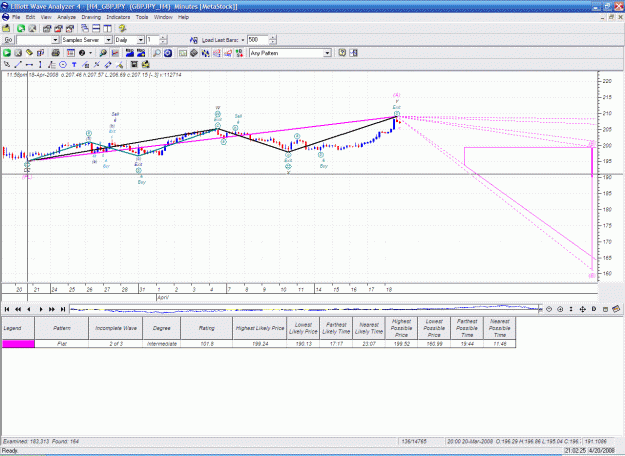Open the Analyze menu

pyautogui.click(x=67, y=17)
